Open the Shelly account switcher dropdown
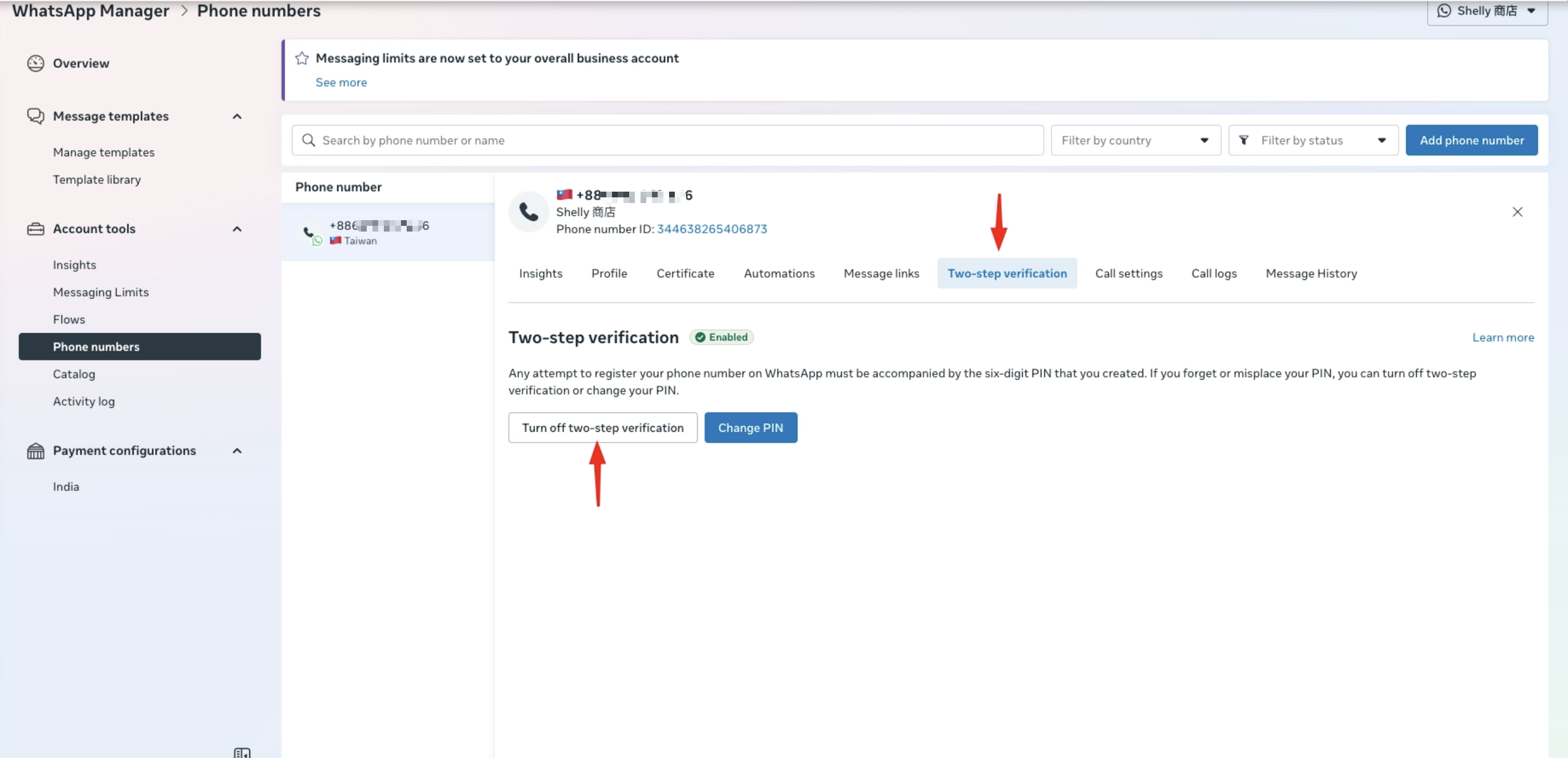 coord(1486,11)
